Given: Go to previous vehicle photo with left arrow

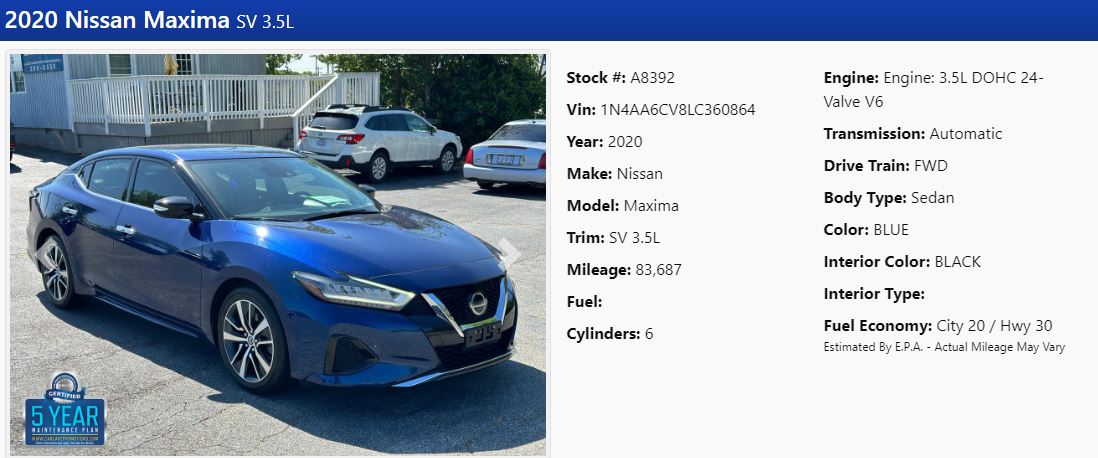Looking at the screenshot, I should pyautogui.click(x=46, y=254).
